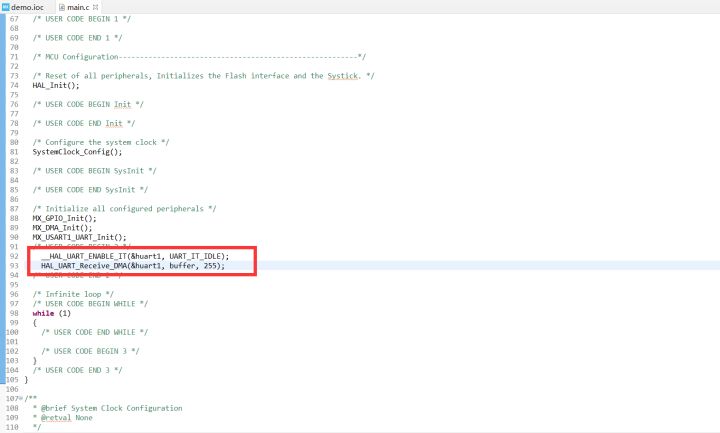Click the closing brace on line 105

[x=26, y=380]
